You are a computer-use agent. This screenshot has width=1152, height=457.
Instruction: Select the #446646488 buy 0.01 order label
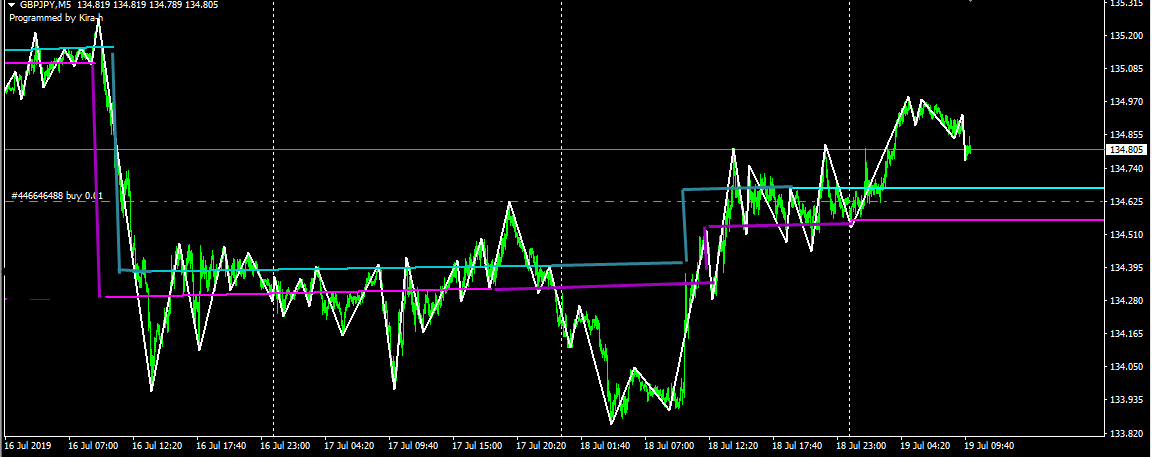click(57, 195)
